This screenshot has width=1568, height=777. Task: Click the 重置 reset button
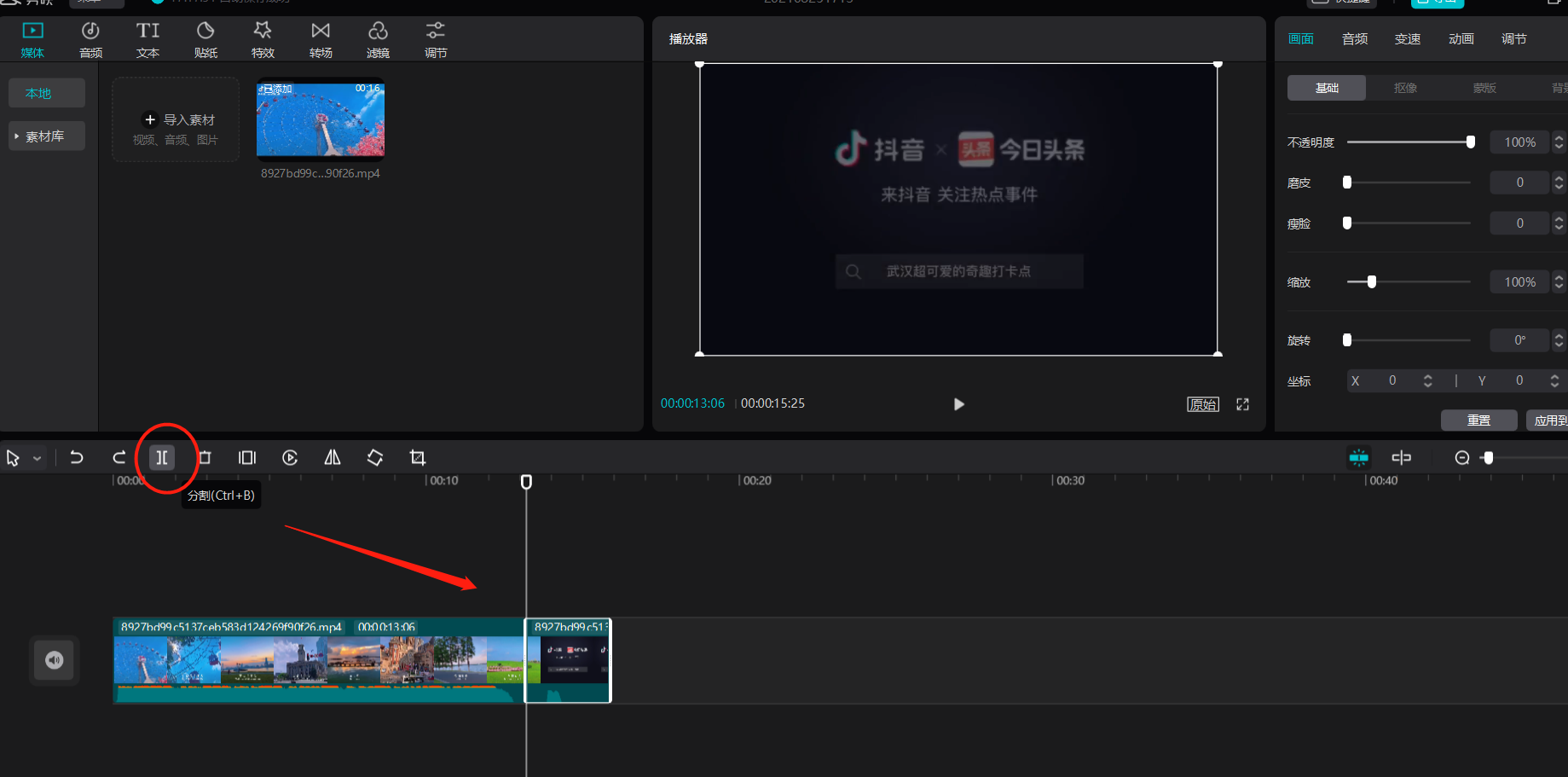point(1479,420)
